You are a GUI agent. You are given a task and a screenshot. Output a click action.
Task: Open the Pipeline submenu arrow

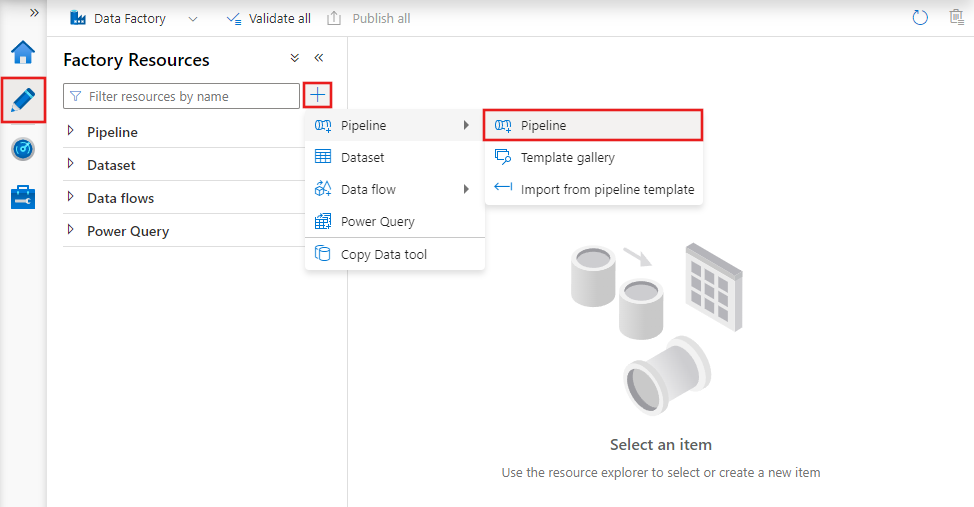tap(466, 125)
